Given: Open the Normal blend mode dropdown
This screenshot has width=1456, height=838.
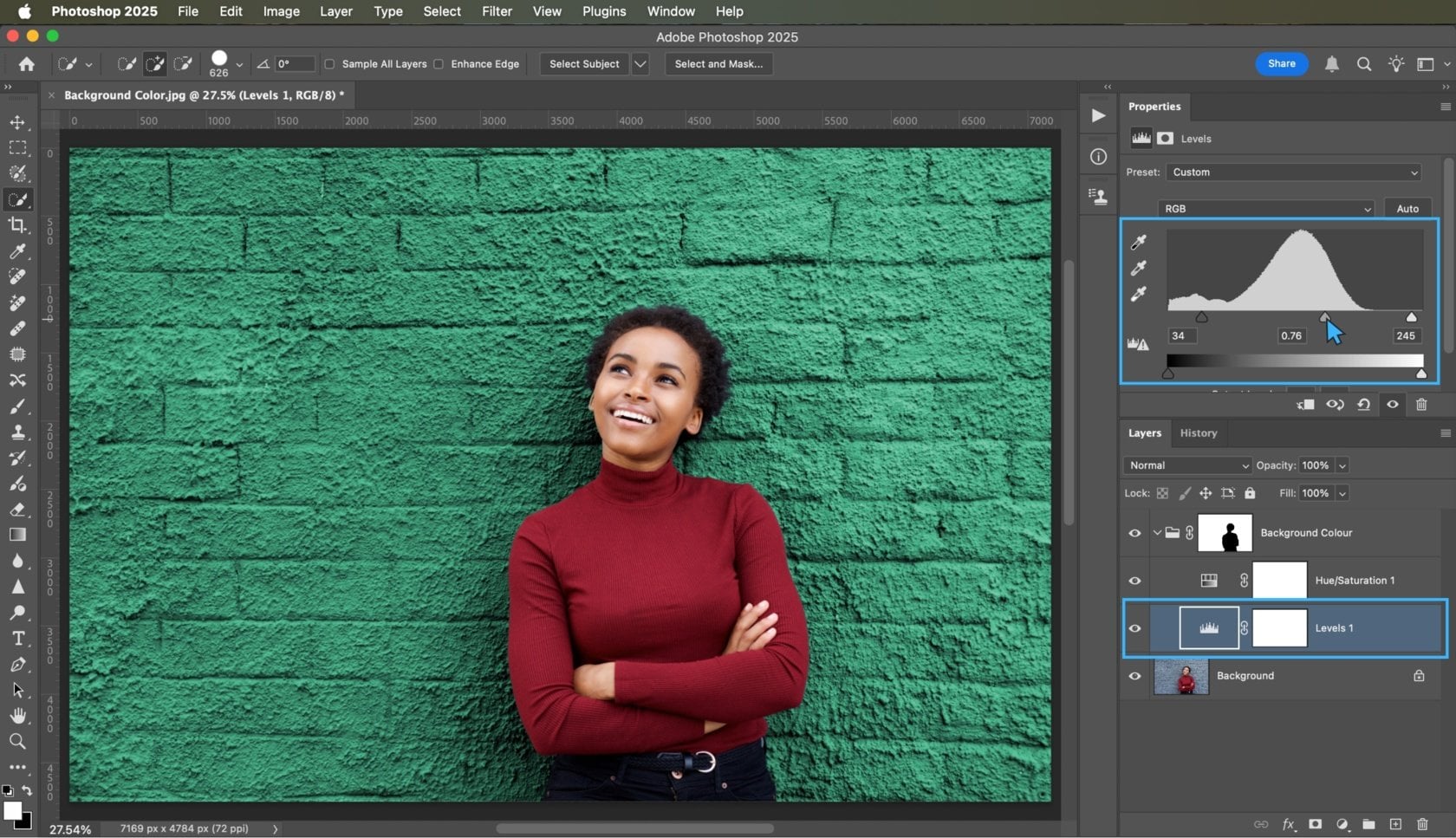Looking at the screenshot, I should [1186, 465].
